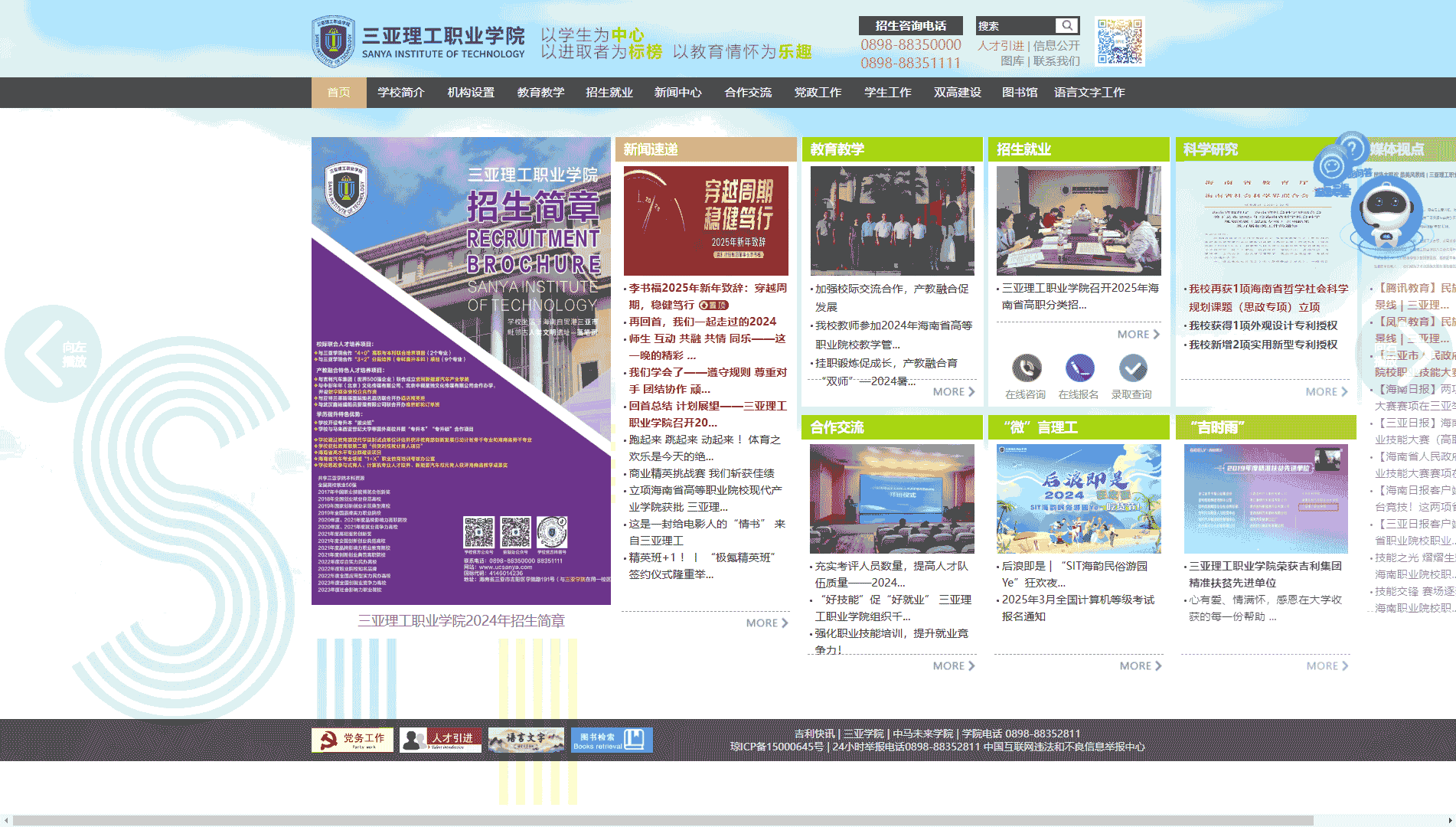Viewport: 1456px width, 827px height.
Task: Expand MORE under "吉时雨" section
Action: pos(1327,666)
